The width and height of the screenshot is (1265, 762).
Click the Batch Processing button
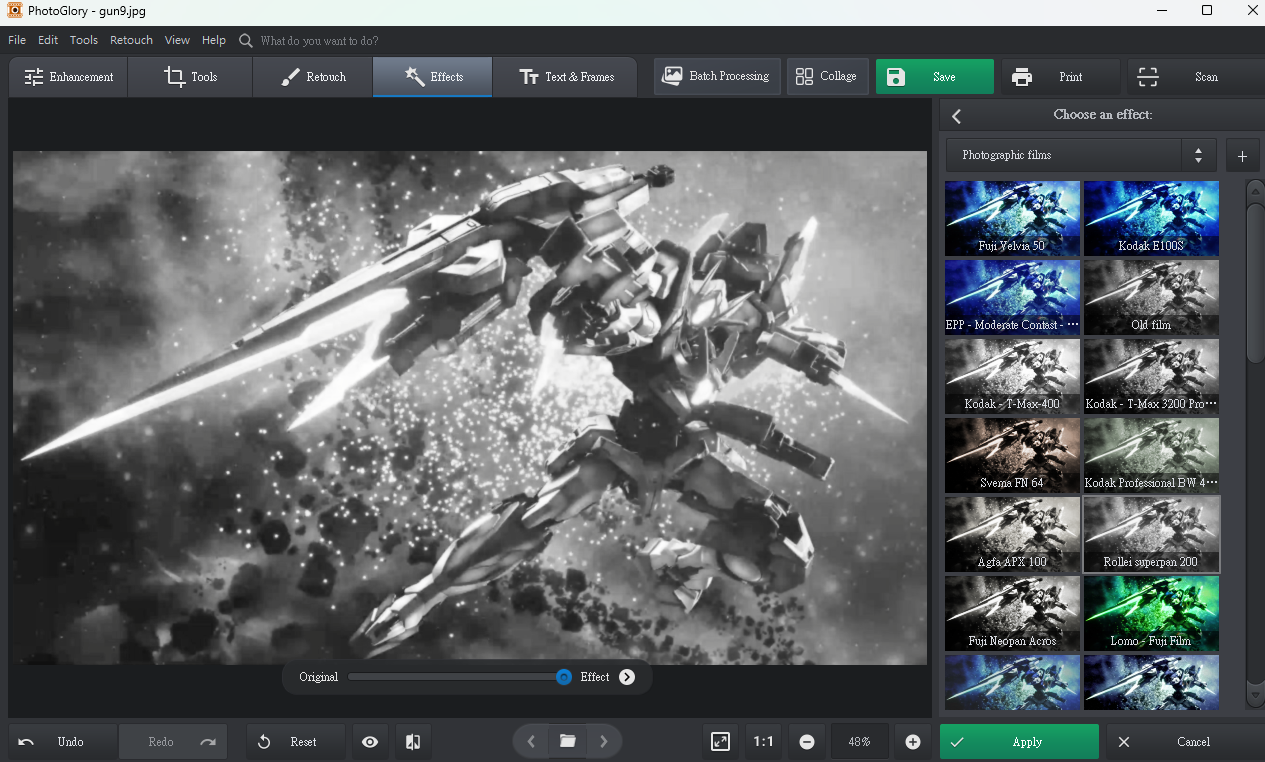[716, 76]
